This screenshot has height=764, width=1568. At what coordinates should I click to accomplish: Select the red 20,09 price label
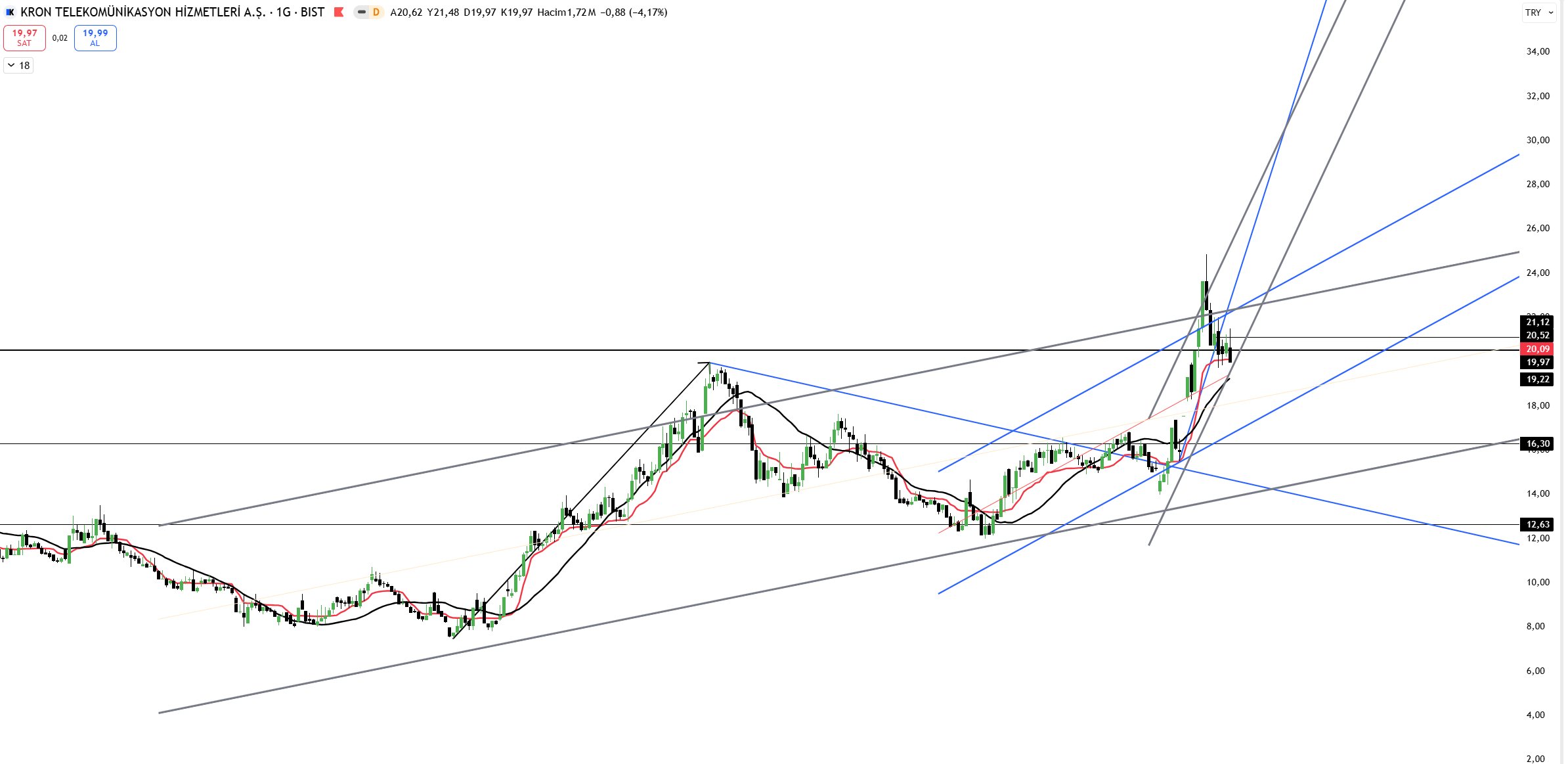tap(1537, 349)
